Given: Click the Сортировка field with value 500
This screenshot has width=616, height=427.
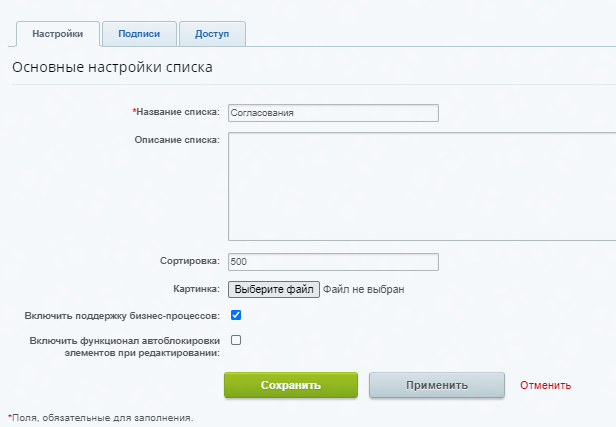Looking at the screenshot, I should click(x=333, y=262).
